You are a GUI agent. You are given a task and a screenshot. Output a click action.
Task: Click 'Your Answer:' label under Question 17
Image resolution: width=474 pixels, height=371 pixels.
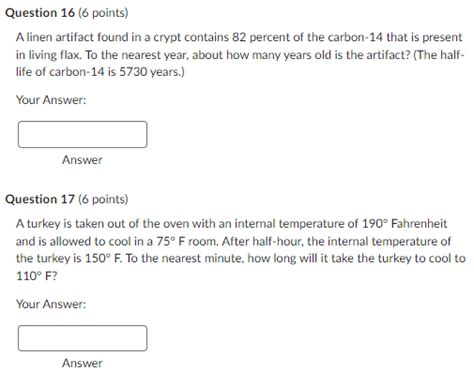(51, 304)
